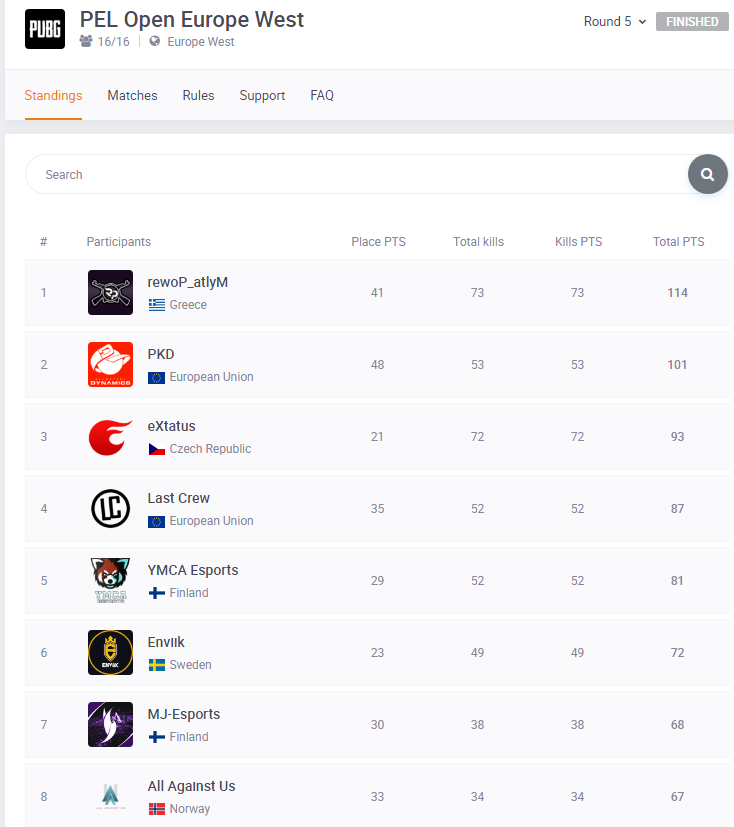Click the Norway flag icon
This screenshot has height=827, width=734.
157,809
